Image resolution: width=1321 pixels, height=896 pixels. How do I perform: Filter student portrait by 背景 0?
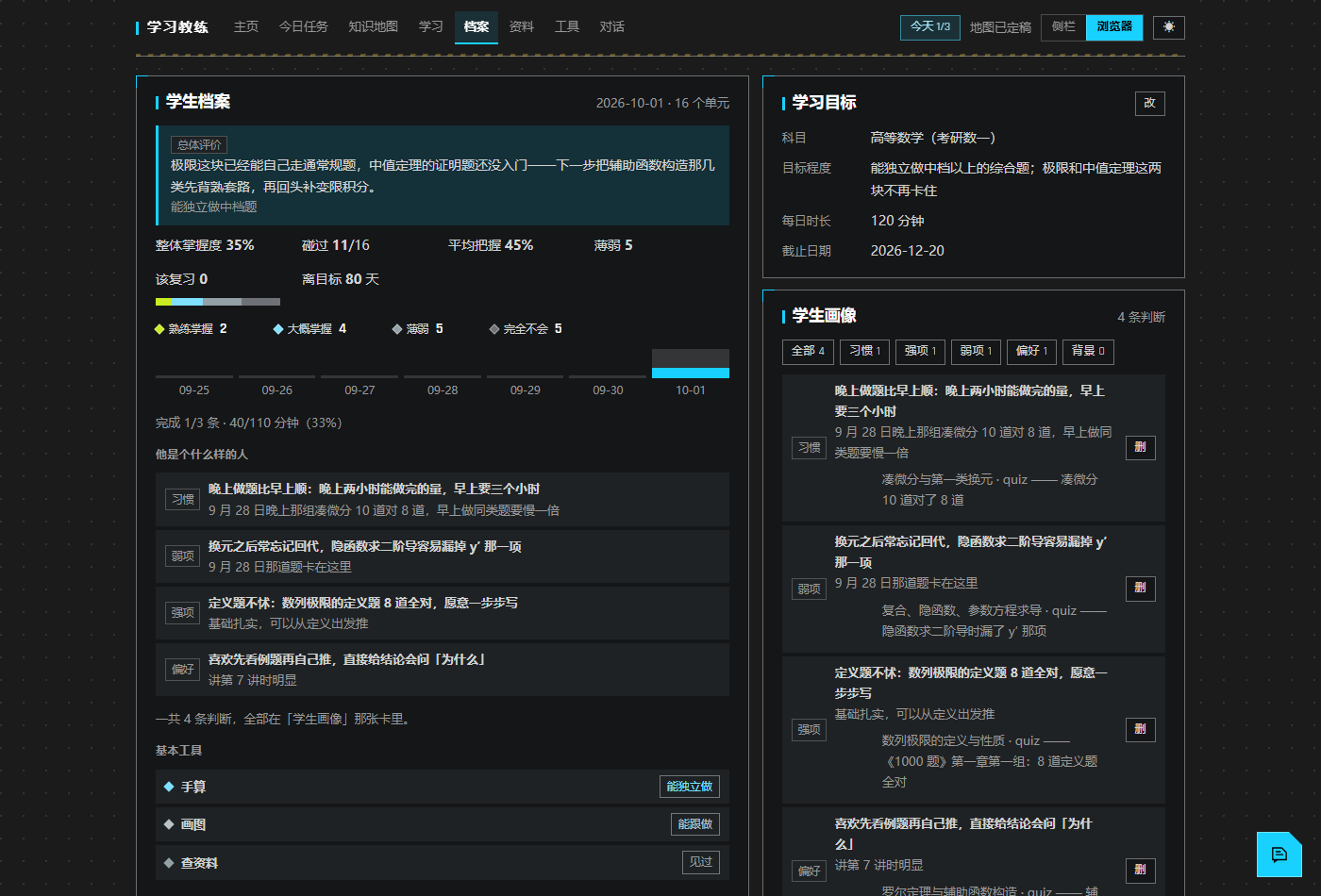1088,352
